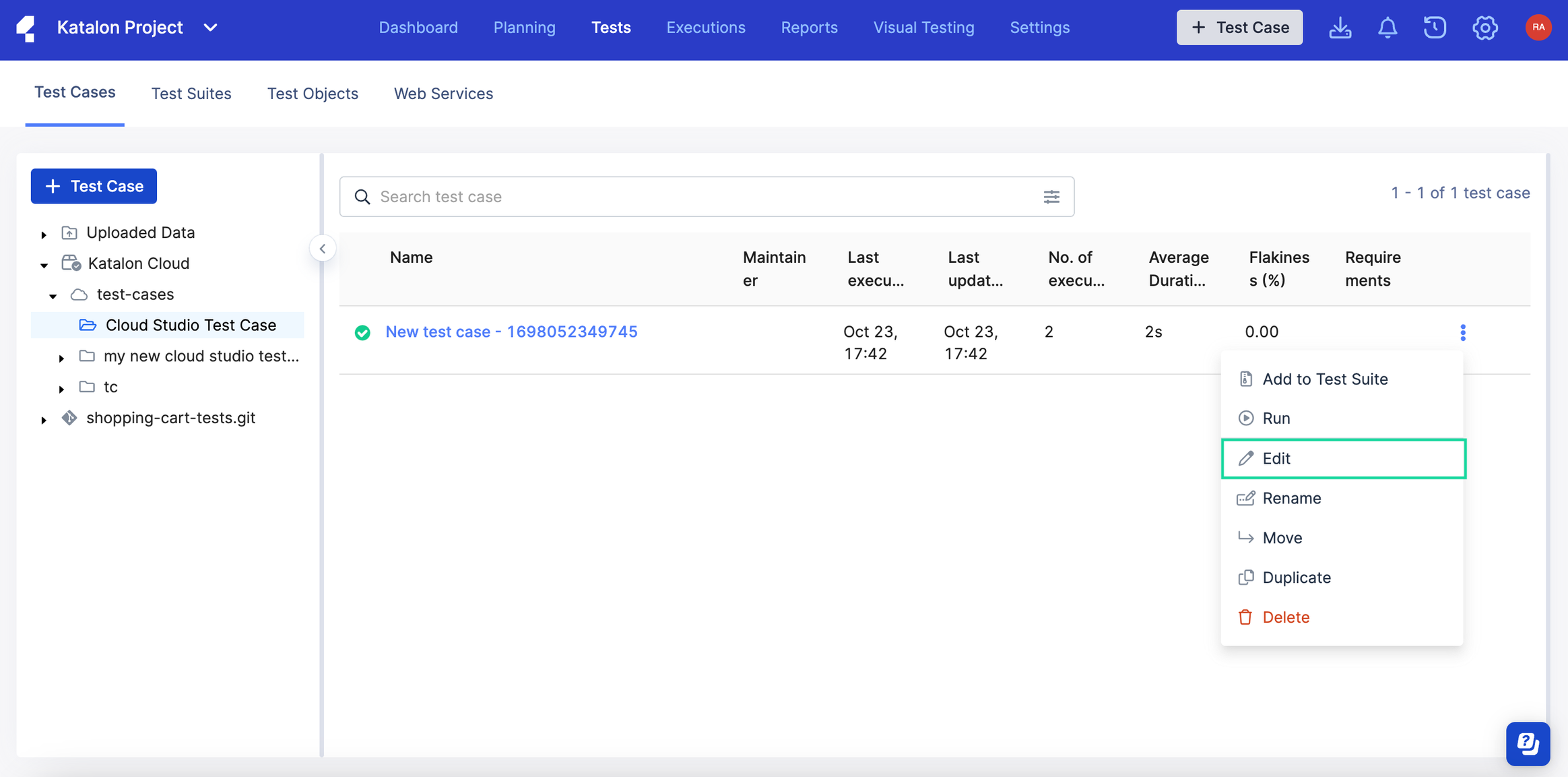Select the tc folder
The height and width of the screenshot is (777, 1568).
[110, 387]
